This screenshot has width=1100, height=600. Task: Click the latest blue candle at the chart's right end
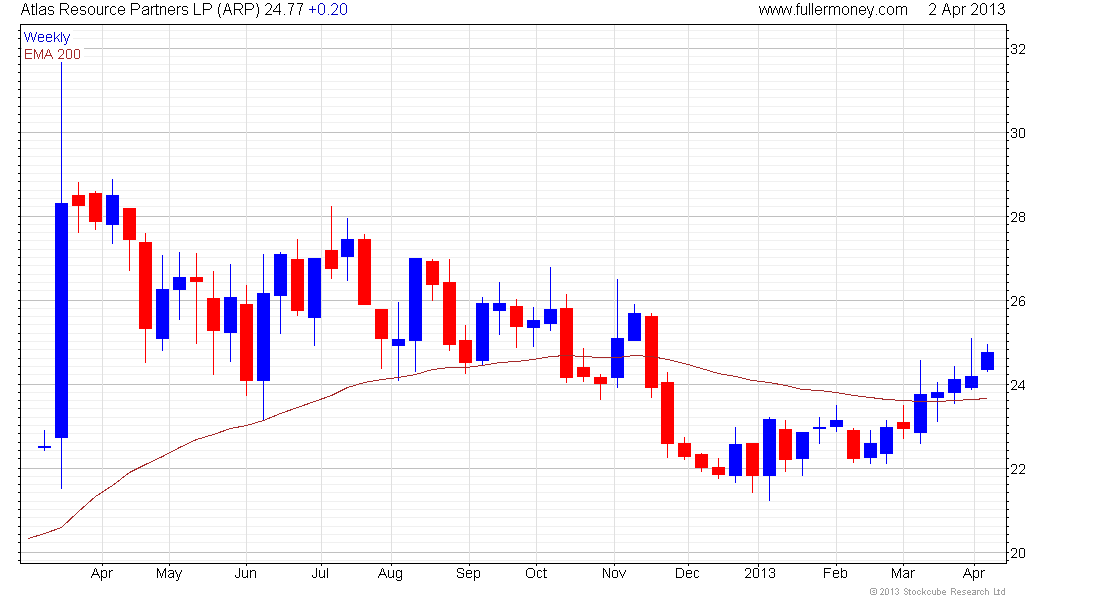(x=987, y=361)
